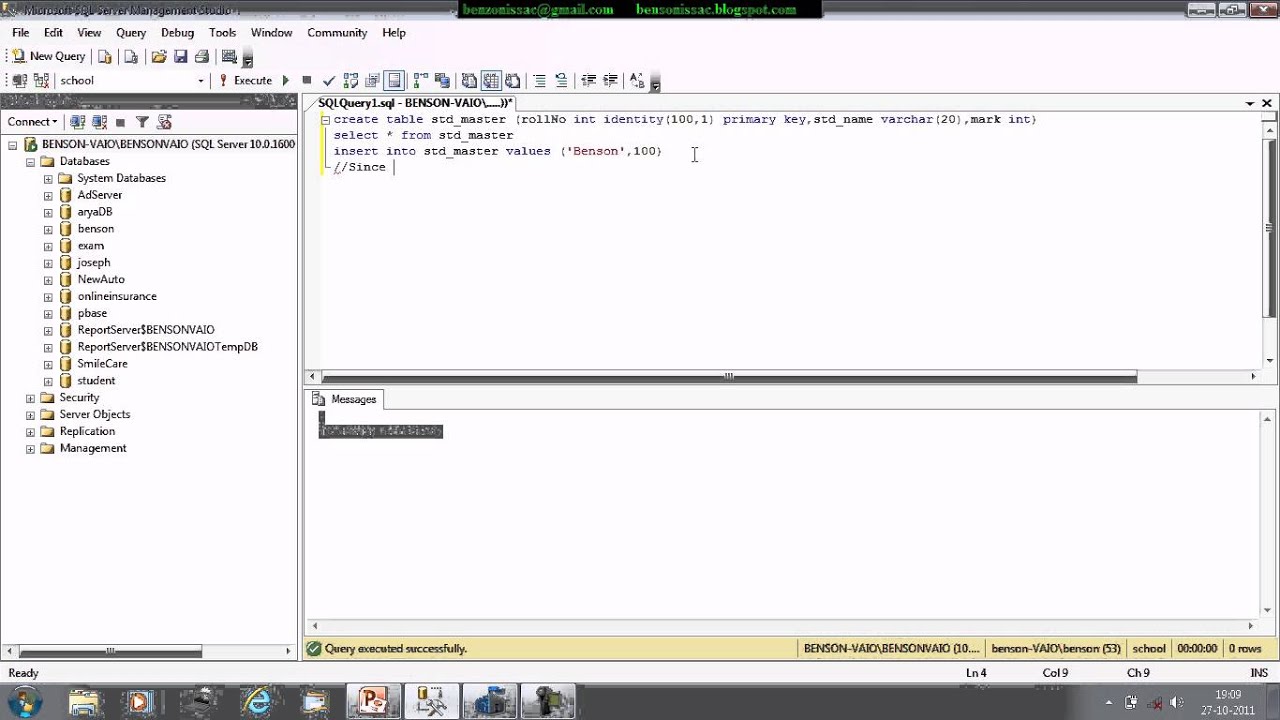This screenshot has height=720, width=1280.
Task: Select the SmileCare database
Action: 102,364
